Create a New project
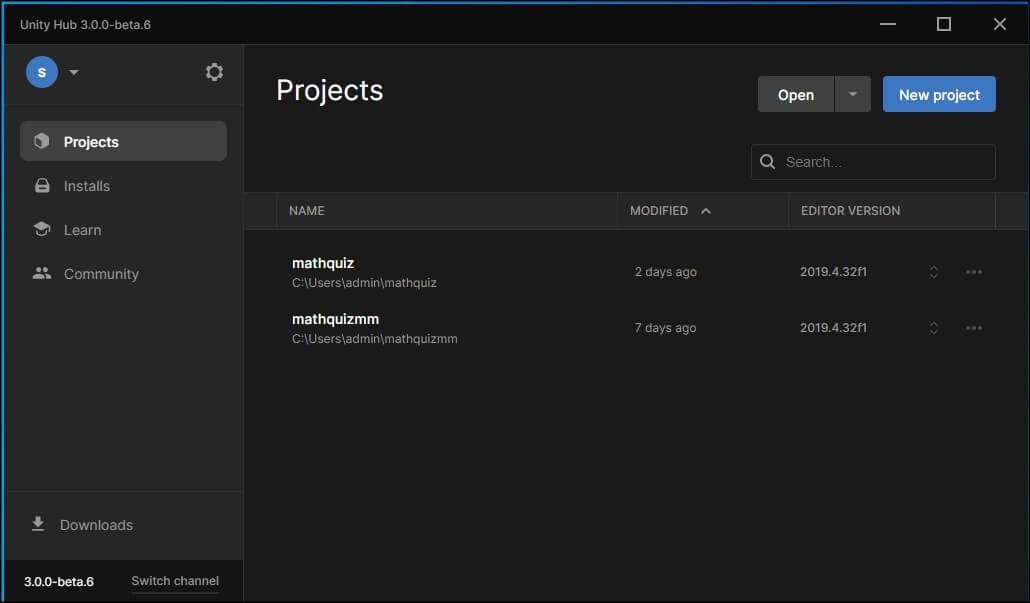1030x603 pixels. click(939, 95)
